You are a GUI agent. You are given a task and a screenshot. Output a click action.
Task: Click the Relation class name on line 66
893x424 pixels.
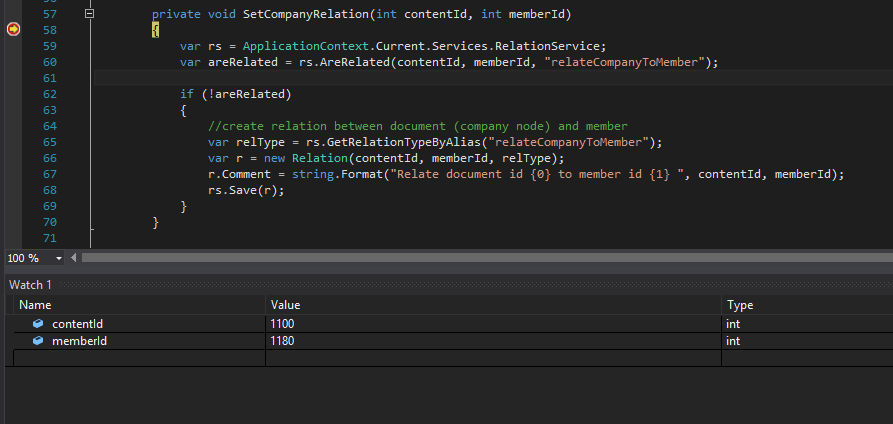(320, 158)
